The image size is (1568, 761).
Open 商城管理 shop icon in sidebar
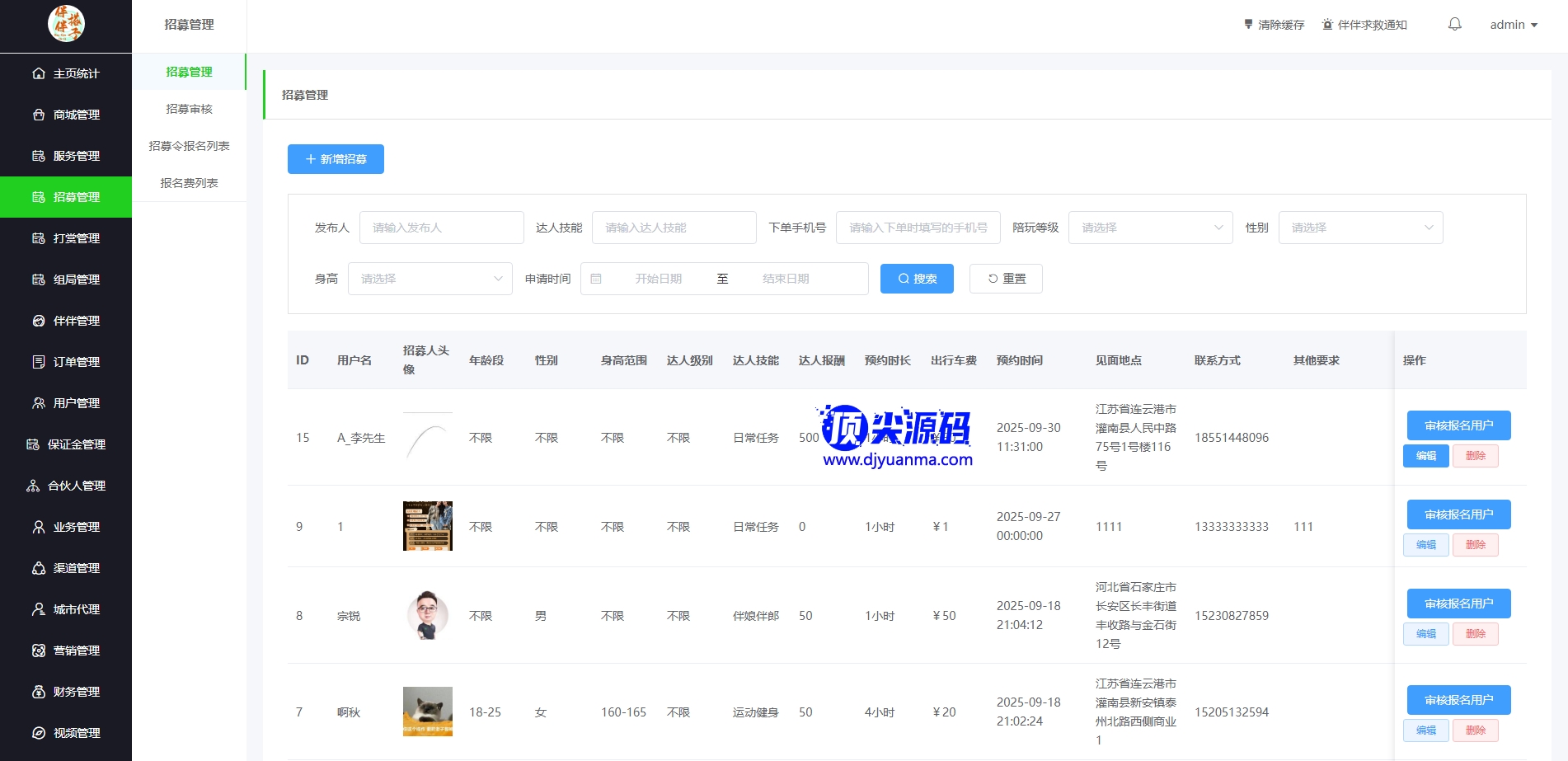[x=39, y=115]
